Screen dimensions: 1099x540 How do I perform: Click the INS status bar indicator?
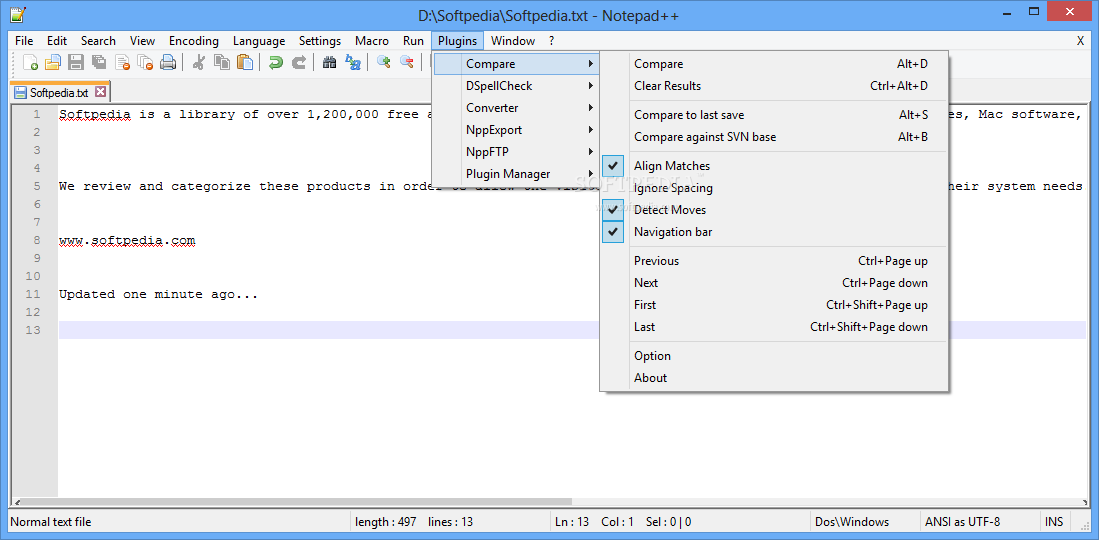(x=1053, y=522)
